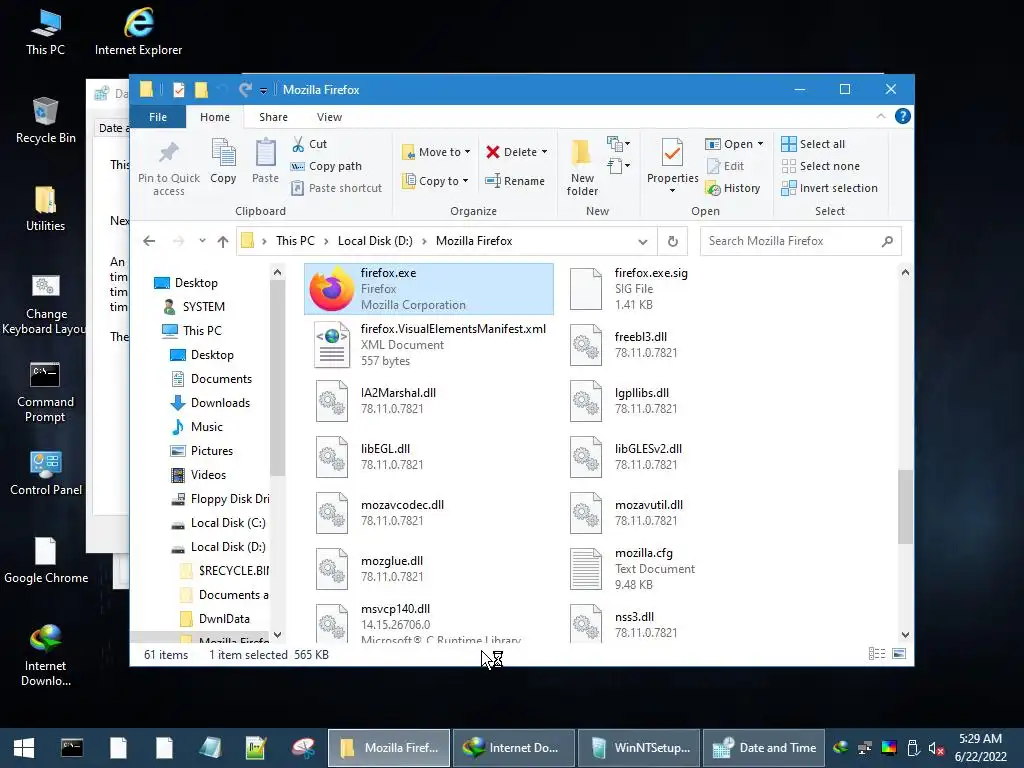This screenshot has width=1024, height=768.
Task: Switch to Internet Download taskbar button
Action: [513, 748]
